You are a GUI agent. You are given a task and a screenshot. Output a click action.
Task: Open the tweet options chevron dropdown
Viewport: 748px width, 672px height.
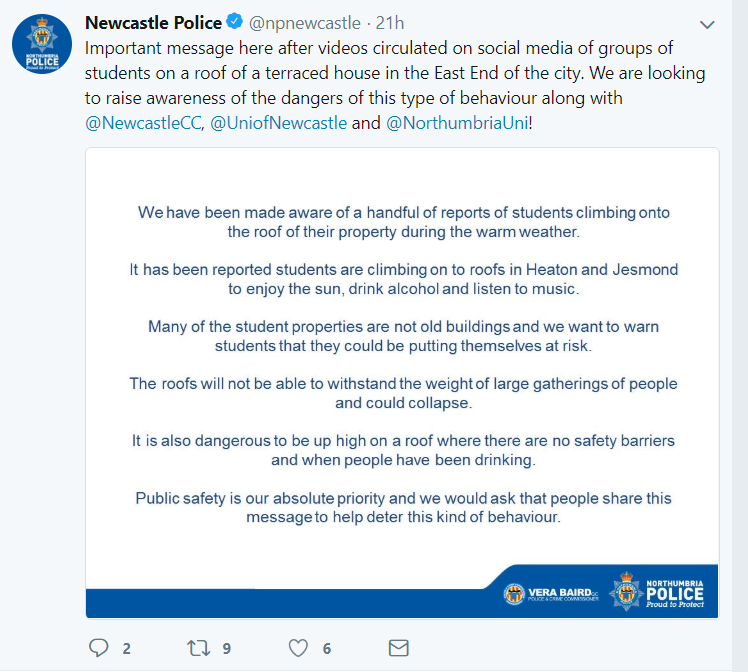click(707, 24)
